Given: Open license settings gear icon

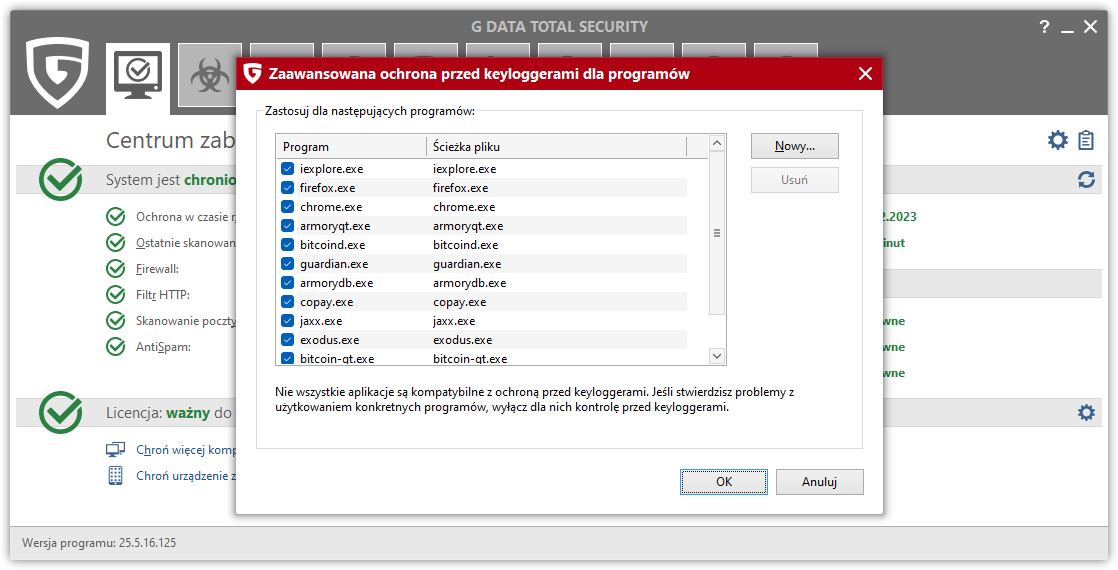Looking at the screenshot, I should [x=1086, y=412].
